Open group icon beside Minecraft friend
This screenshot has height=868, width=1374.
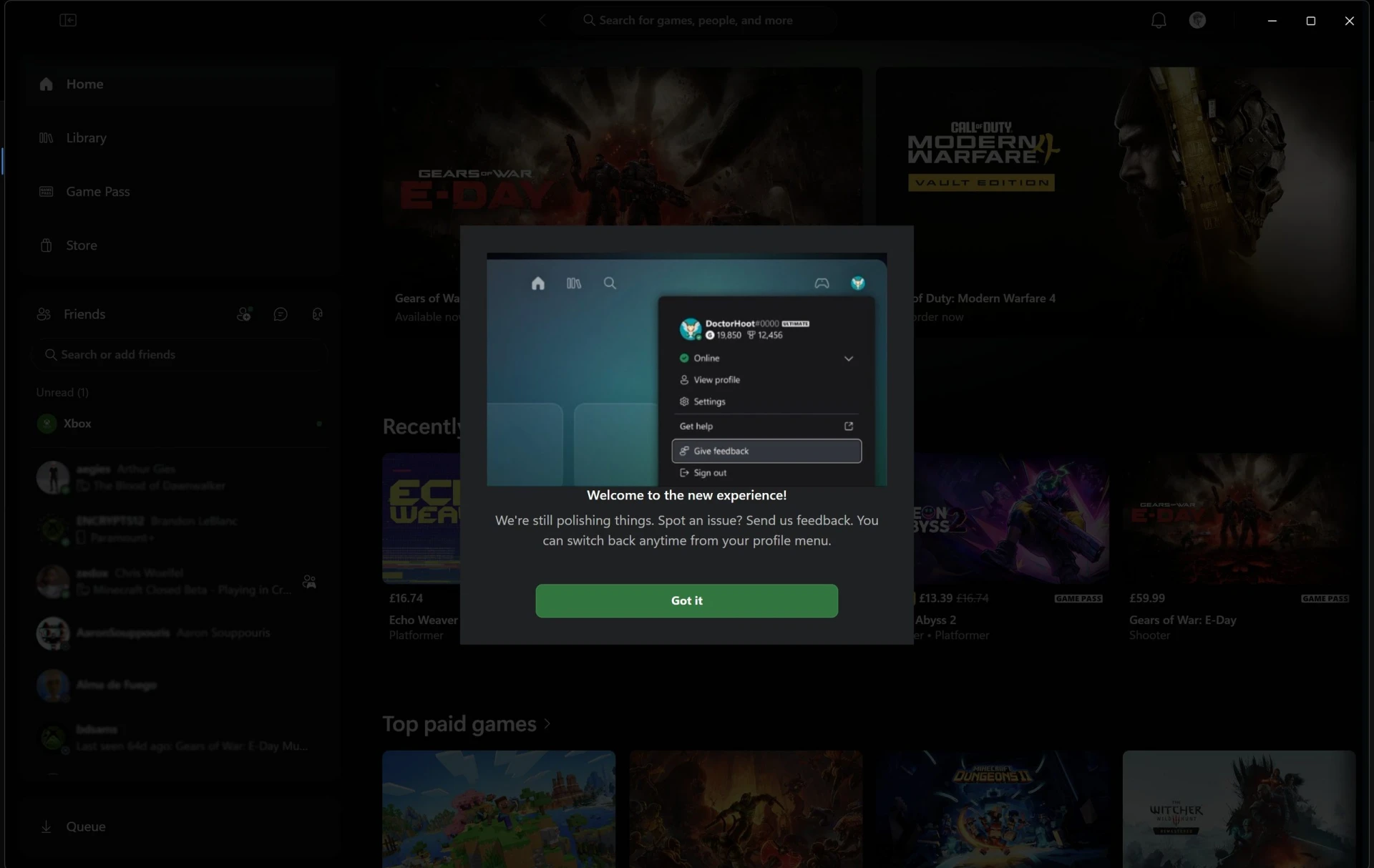click(x=309, y=582)
